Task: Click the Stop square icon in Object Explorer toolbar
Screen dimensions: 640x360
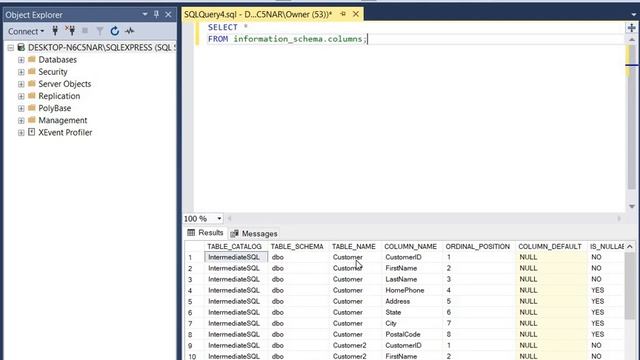Action: (85, 31)
